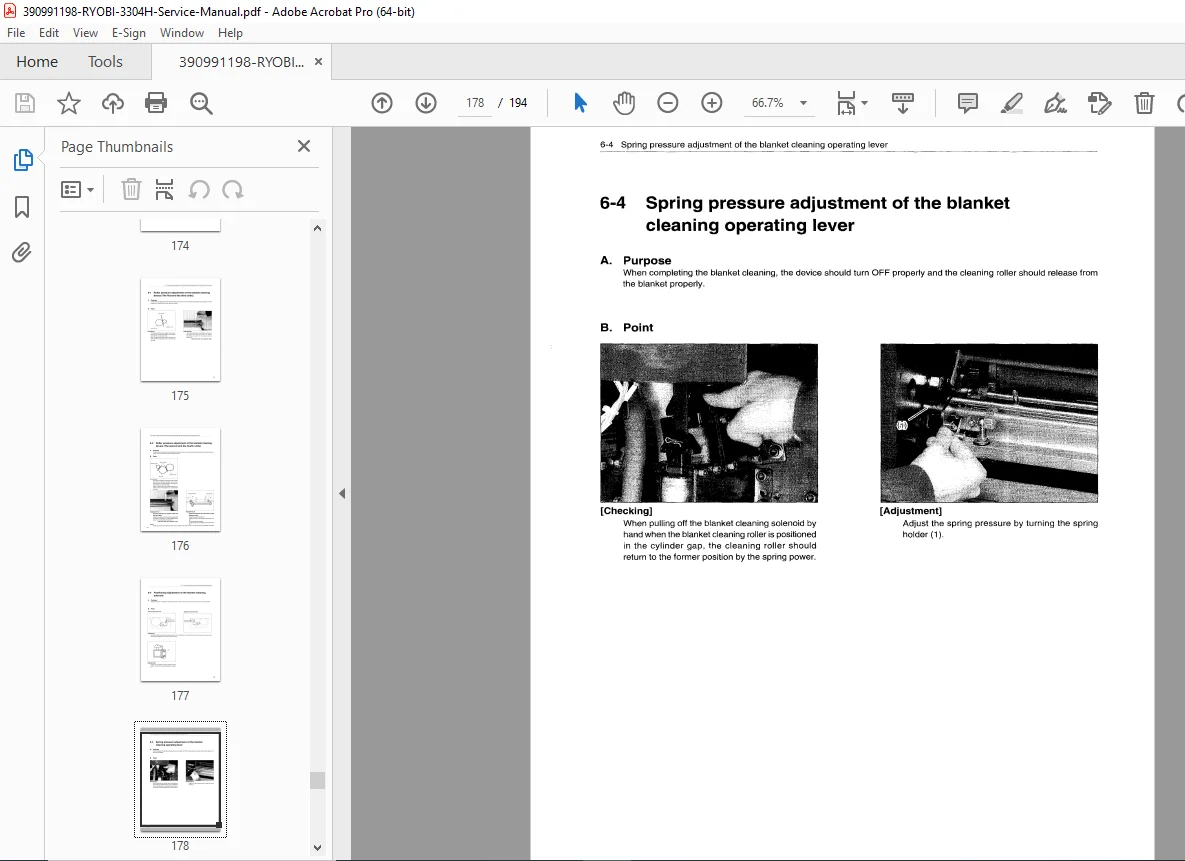Collapse the navigation pane with the side arrow
Screen dimensions: 1185x861
click(x=342, y=494)
